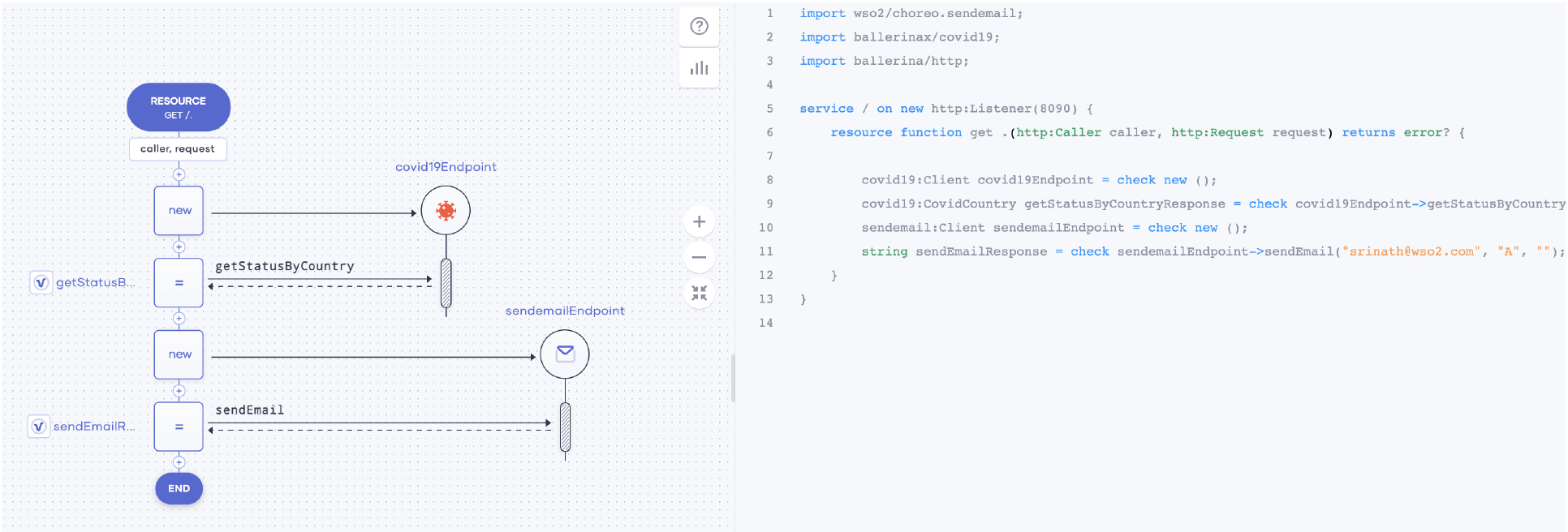Click the import wso2/choreo.sendemail code line
Image resolution: width=1568 pixels, height=532 pixels.
pyautogui.click(x=911, y=14)
